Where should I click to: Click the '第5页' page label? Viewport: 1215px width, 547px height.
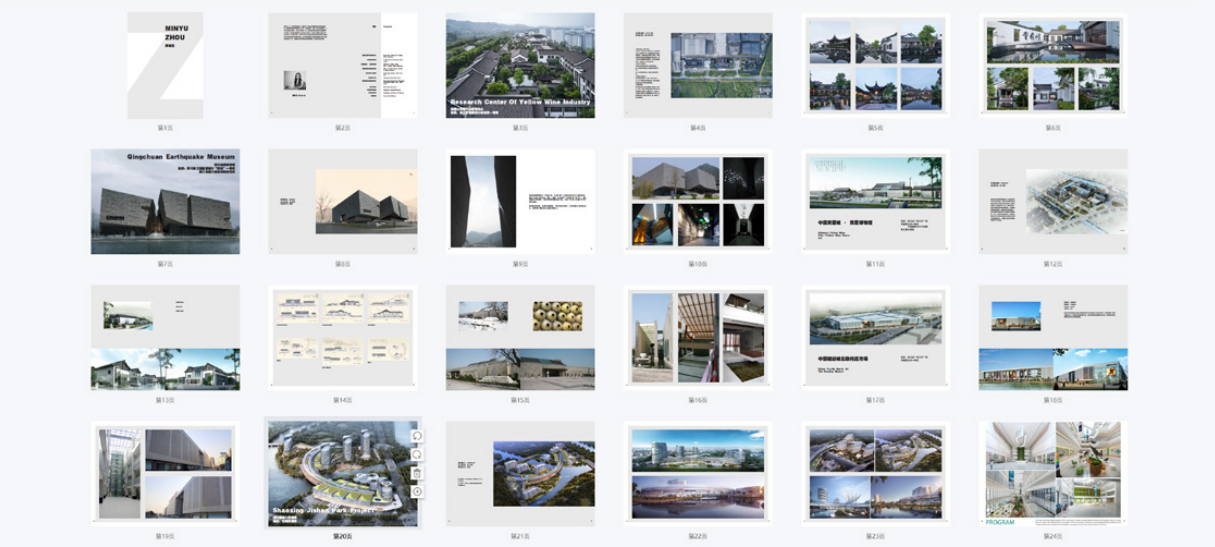point(876,128)
